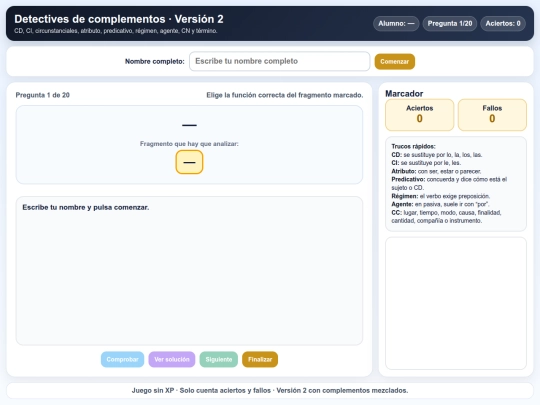The height and width of the screenshot is (405, 540).
Task: Click the highlighted fragment box with dash
Action: point(189,162)
